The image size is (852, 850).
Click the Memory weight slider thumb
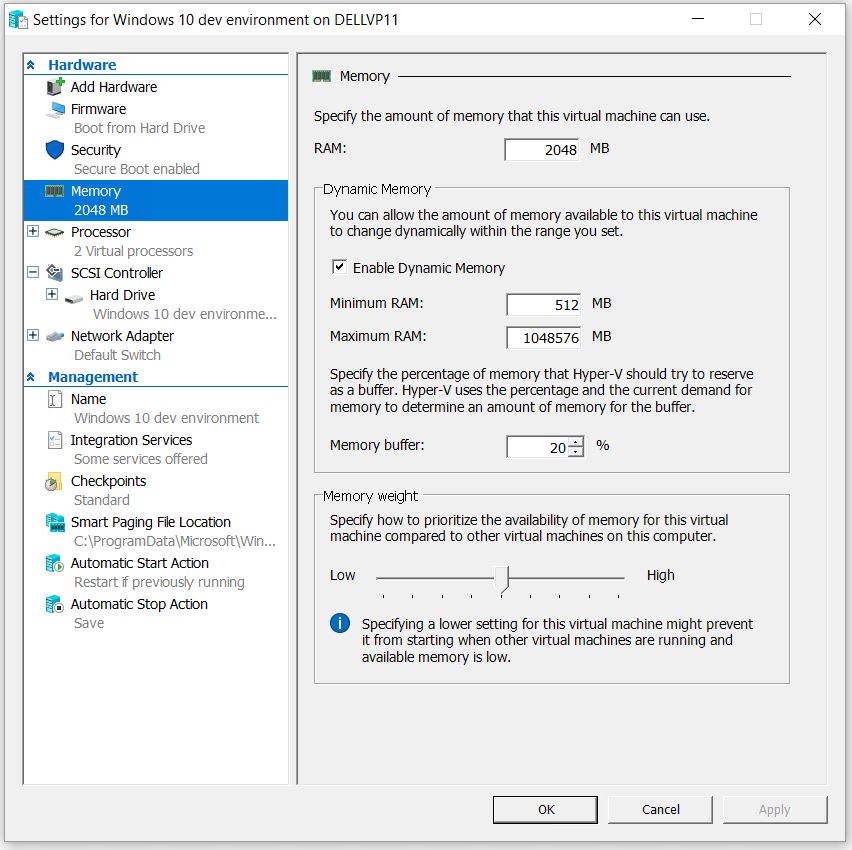[503, 578]
